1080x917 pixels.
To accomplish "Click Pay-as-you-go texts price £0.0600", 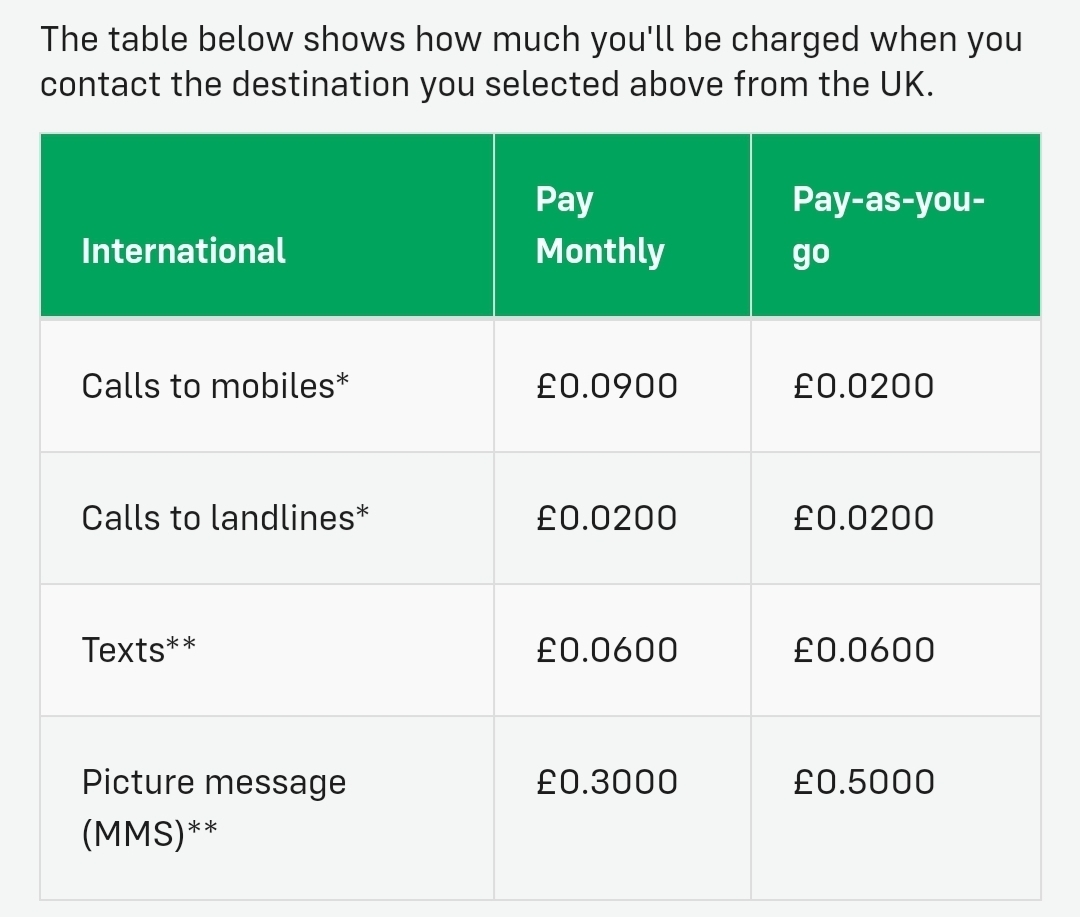I will pyautogui.click(x=864, y=650).
